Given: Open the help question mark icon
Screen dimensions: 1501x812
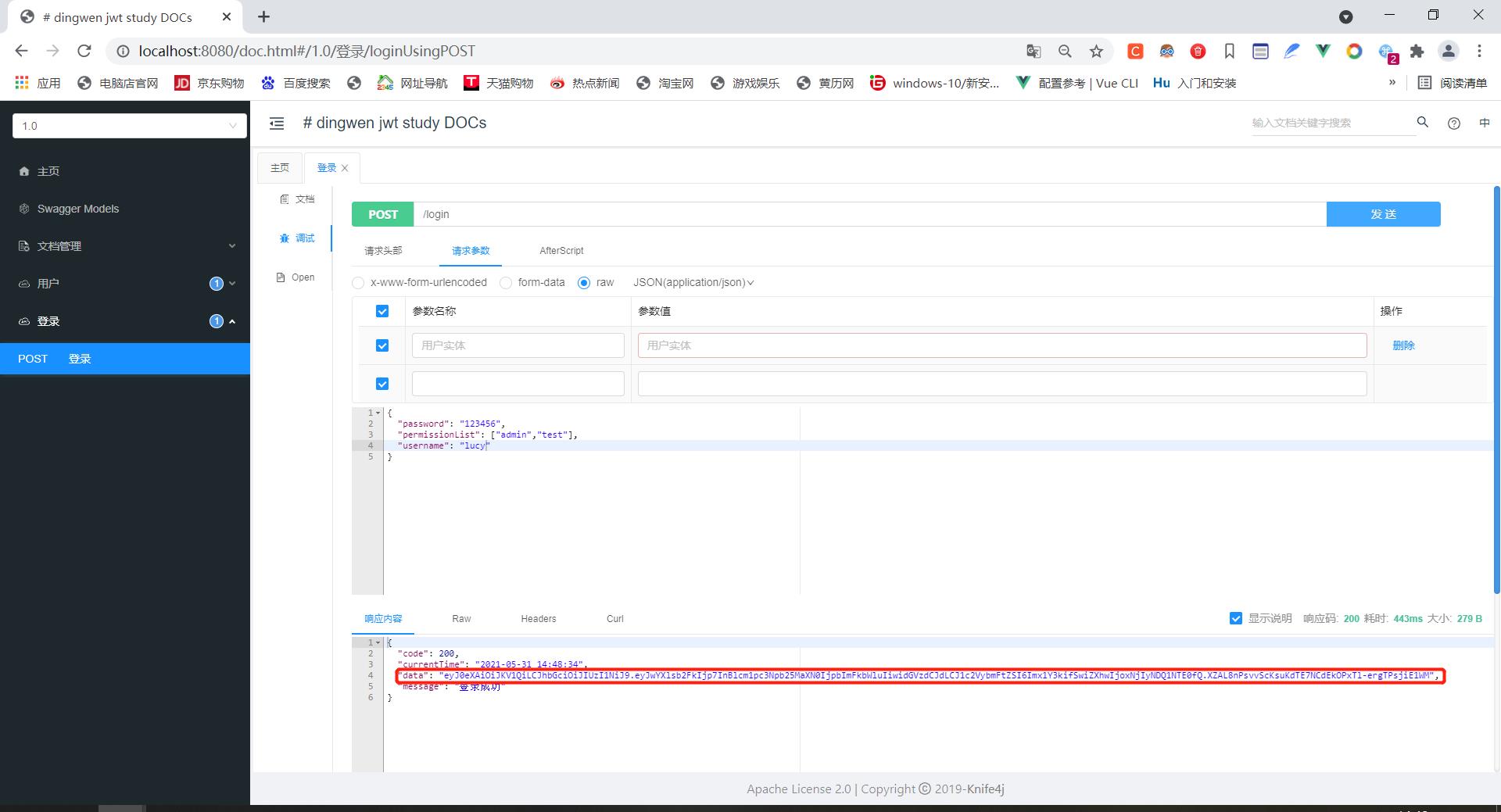Looking at the screenshot, I should click(1454, 123).
